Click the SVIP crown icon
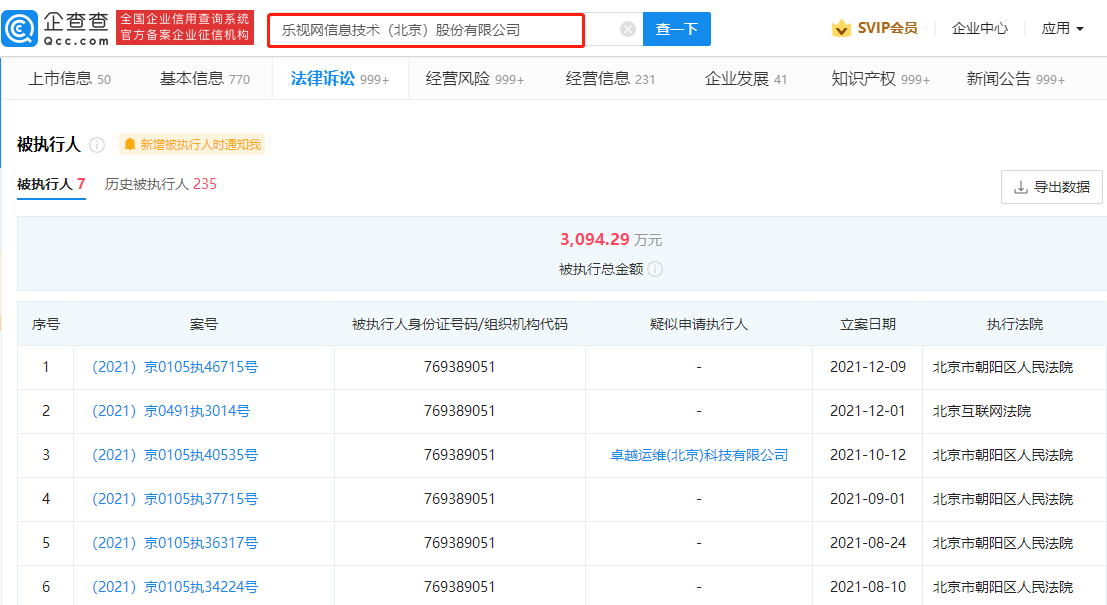The image size is (1107, 605). 841,29
